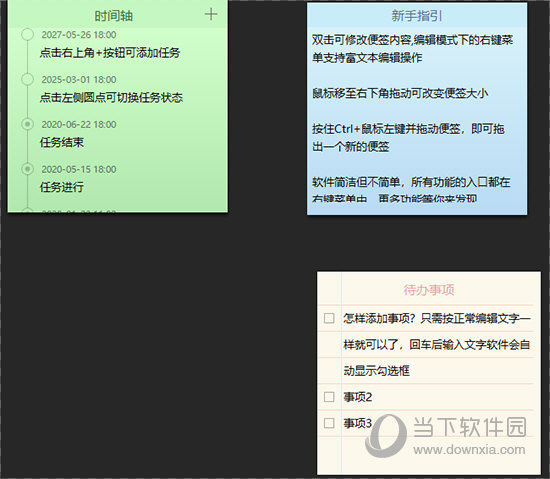Image resolution: width=550 pixels, height=479 pixels.
Task: Select the date 2025-03-01 18:00
Action: coord(79,80)
